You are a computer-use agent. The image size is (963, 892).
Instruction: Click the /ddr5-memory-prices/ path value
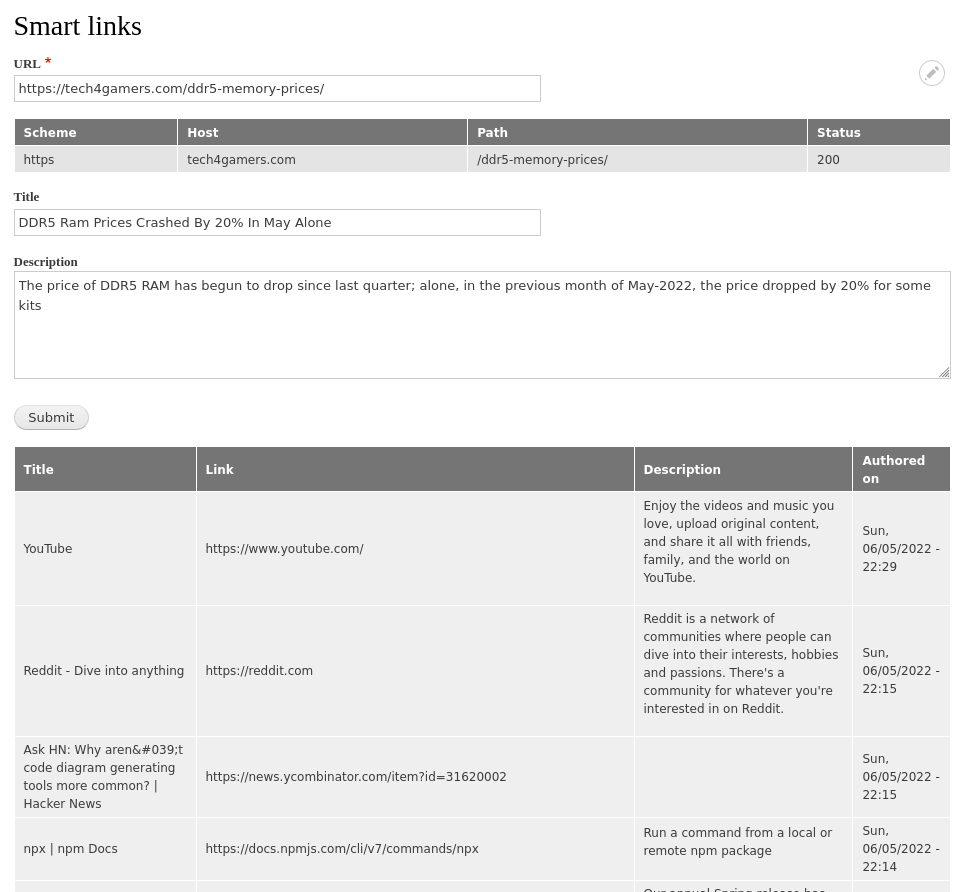[x=542, y=159]
